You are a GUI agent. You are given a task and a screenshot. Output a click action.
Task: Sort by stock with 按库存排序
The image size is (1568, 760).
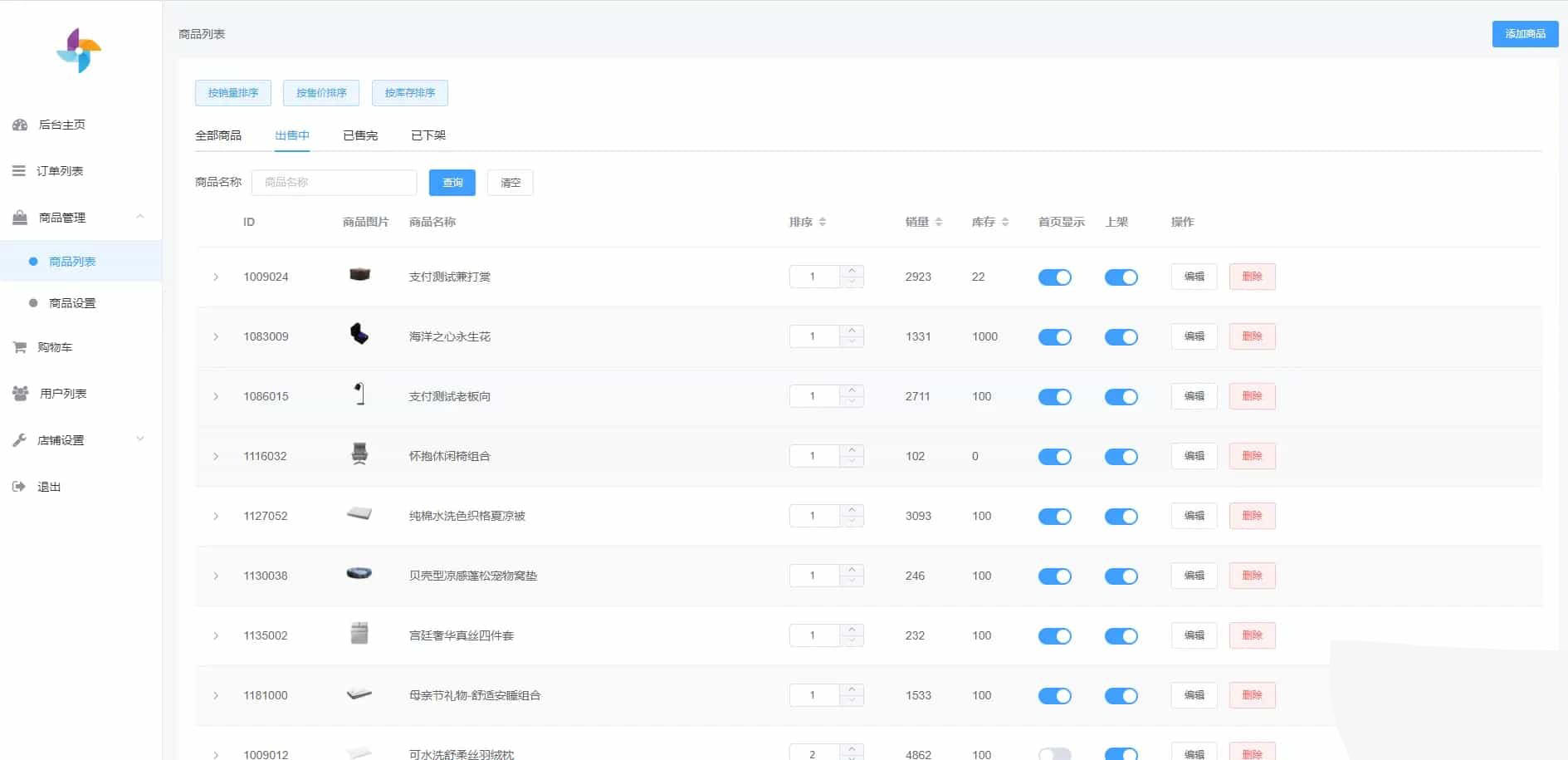[x=410, y=93]
